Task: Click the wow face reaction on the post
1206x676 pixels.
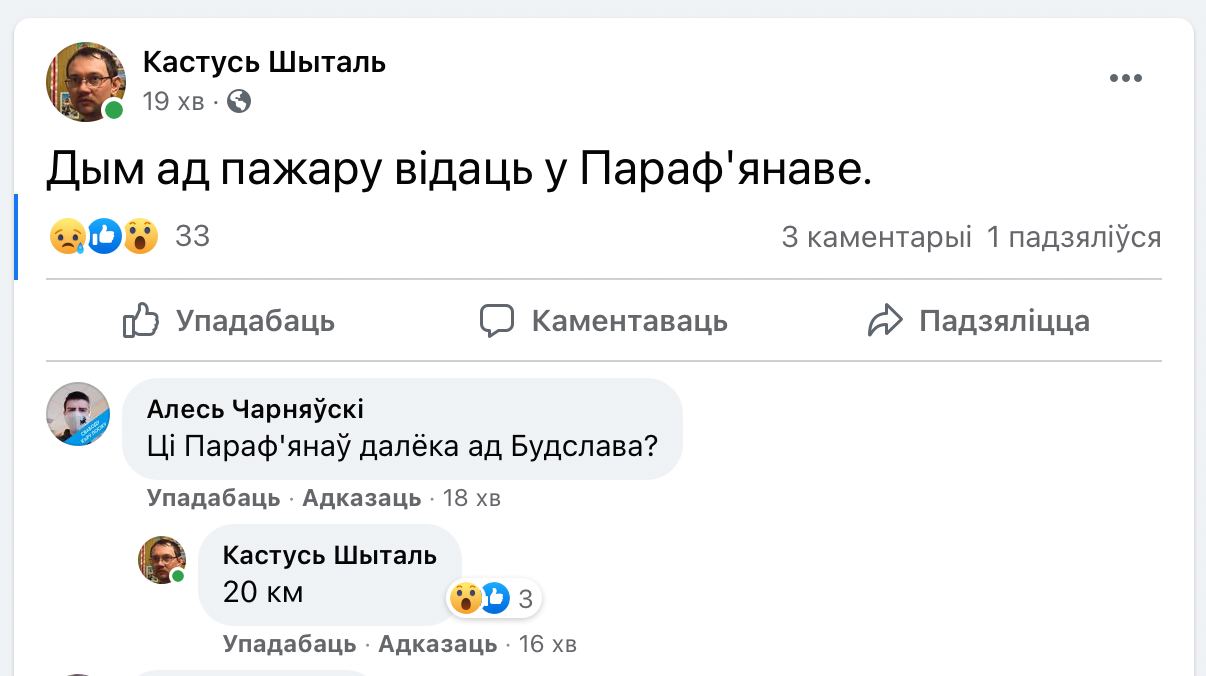Action: pos(141,237)
